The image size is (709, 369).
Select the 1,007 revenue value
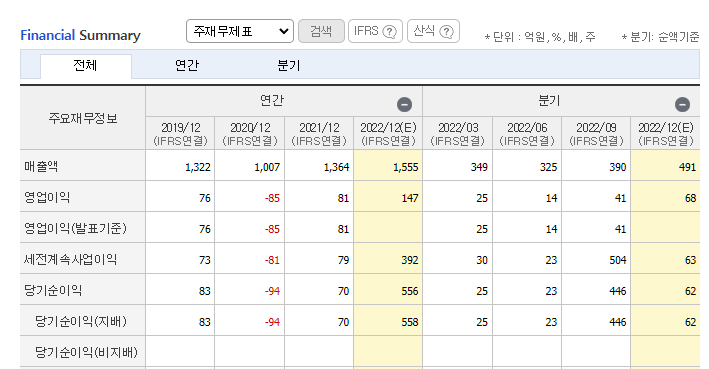point(267,167)
